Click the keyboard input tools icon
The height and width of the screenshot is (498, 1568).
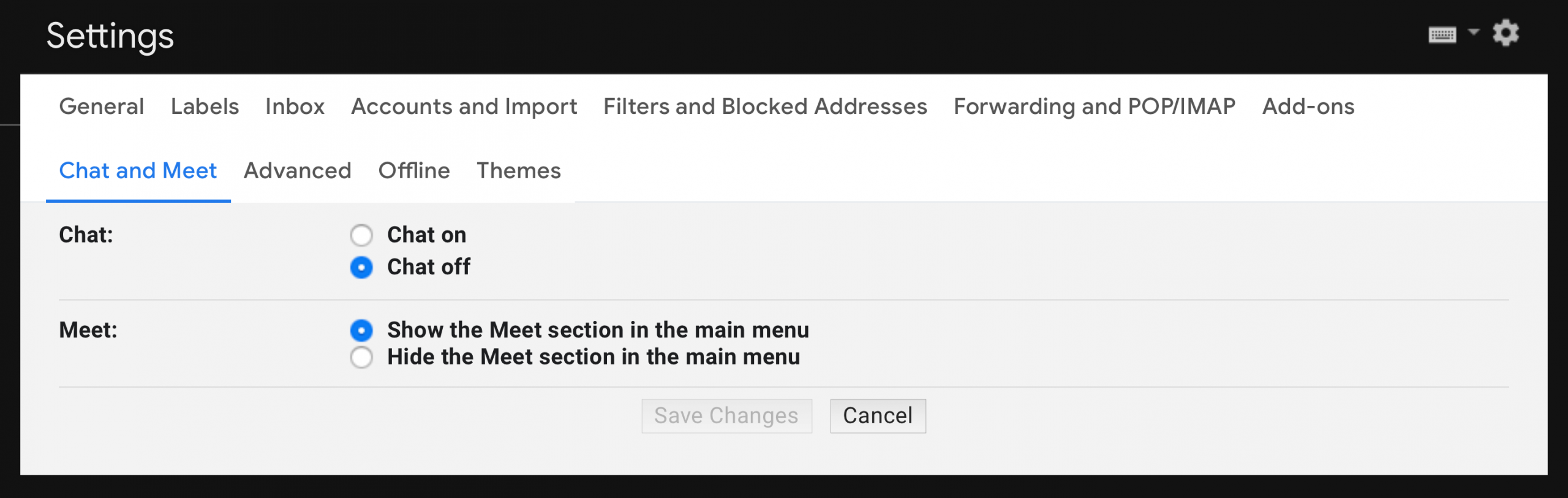1442,35
